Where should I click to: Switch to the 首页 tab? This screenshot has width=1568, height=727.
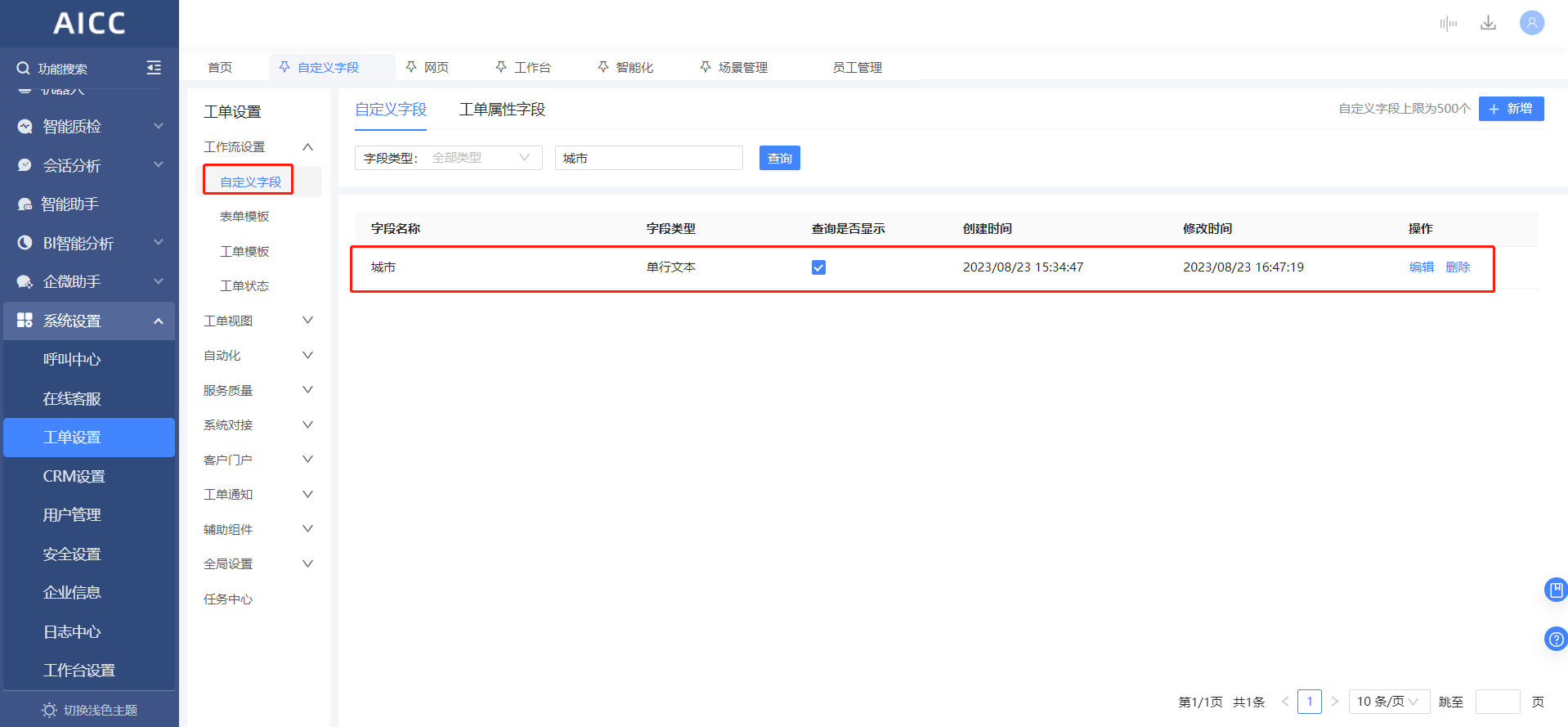[220, 67]
